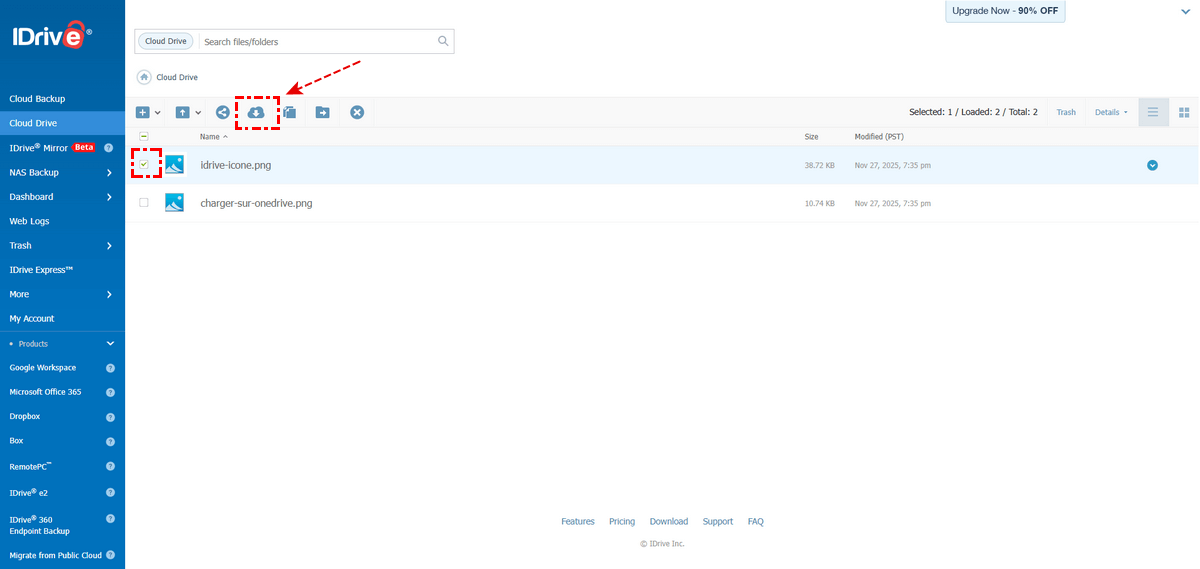
Task: Click the home icon in the breadcrumb
Action: tap(144, 77)
